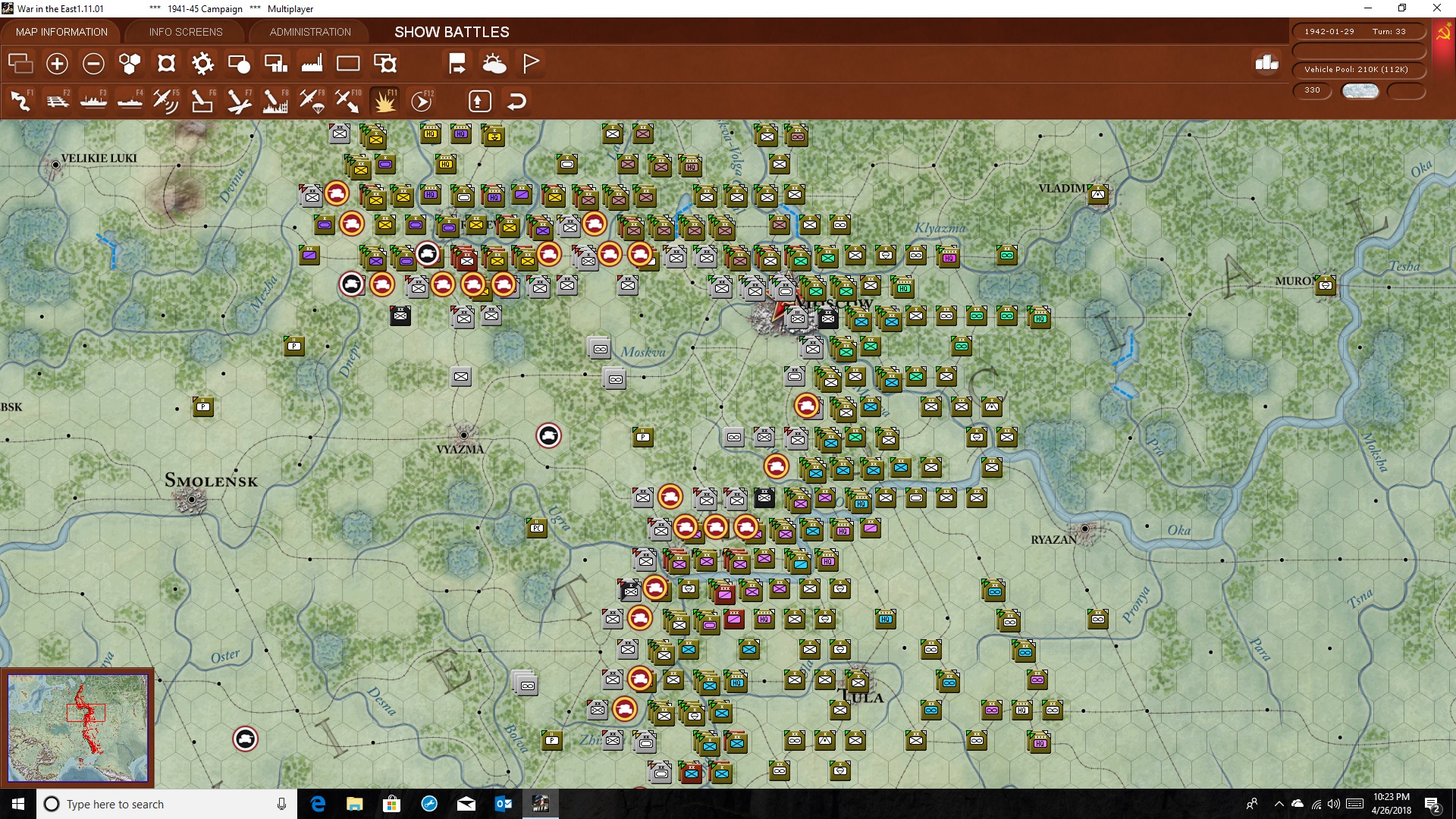Click the overlapping windows icon in toolbar
The image size is (1456, 819).
[20, 64]
